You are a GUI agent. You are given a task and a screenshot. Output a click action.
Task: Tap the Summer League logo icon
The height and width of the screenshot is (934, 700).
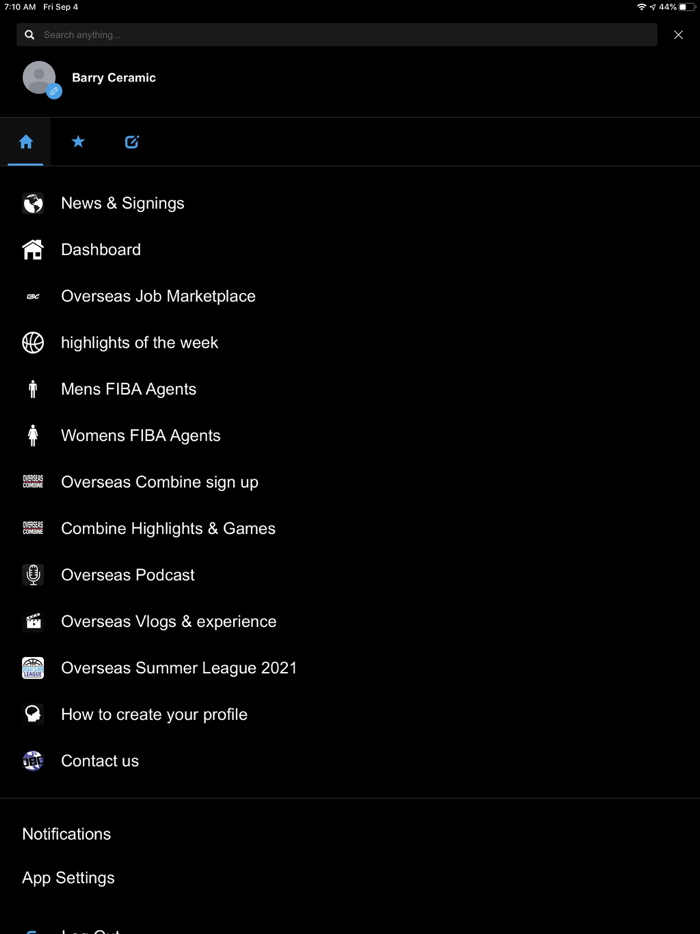click(33, 668)
